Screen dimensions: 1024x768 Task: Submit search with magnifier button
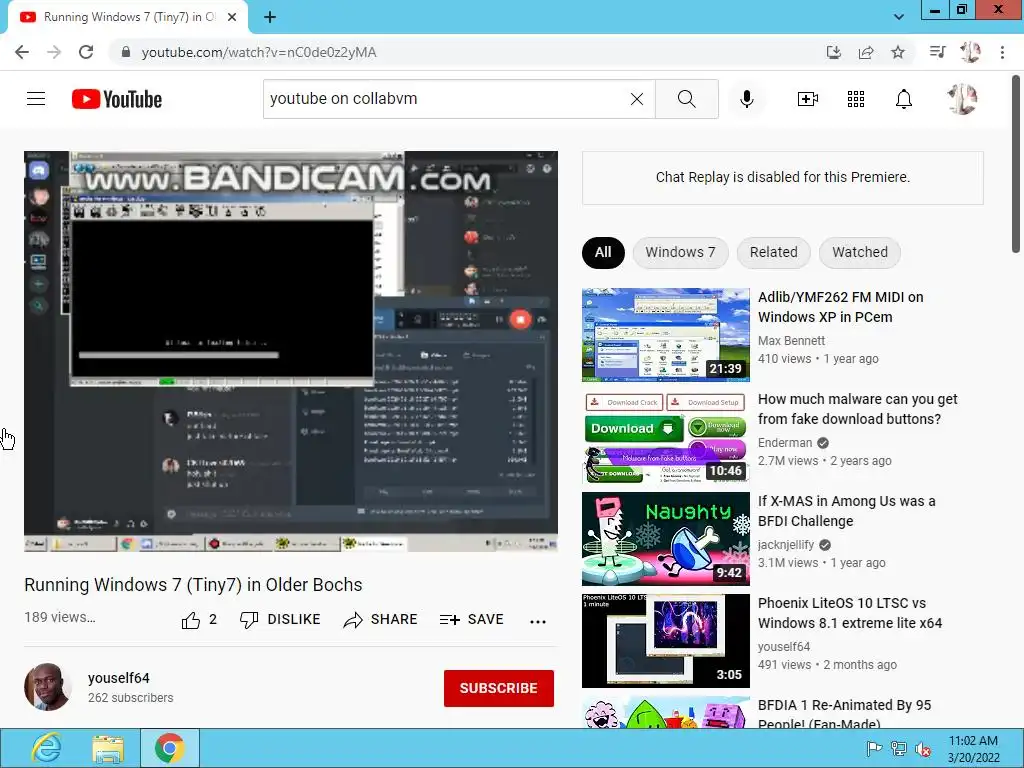(x=686, y=99)
